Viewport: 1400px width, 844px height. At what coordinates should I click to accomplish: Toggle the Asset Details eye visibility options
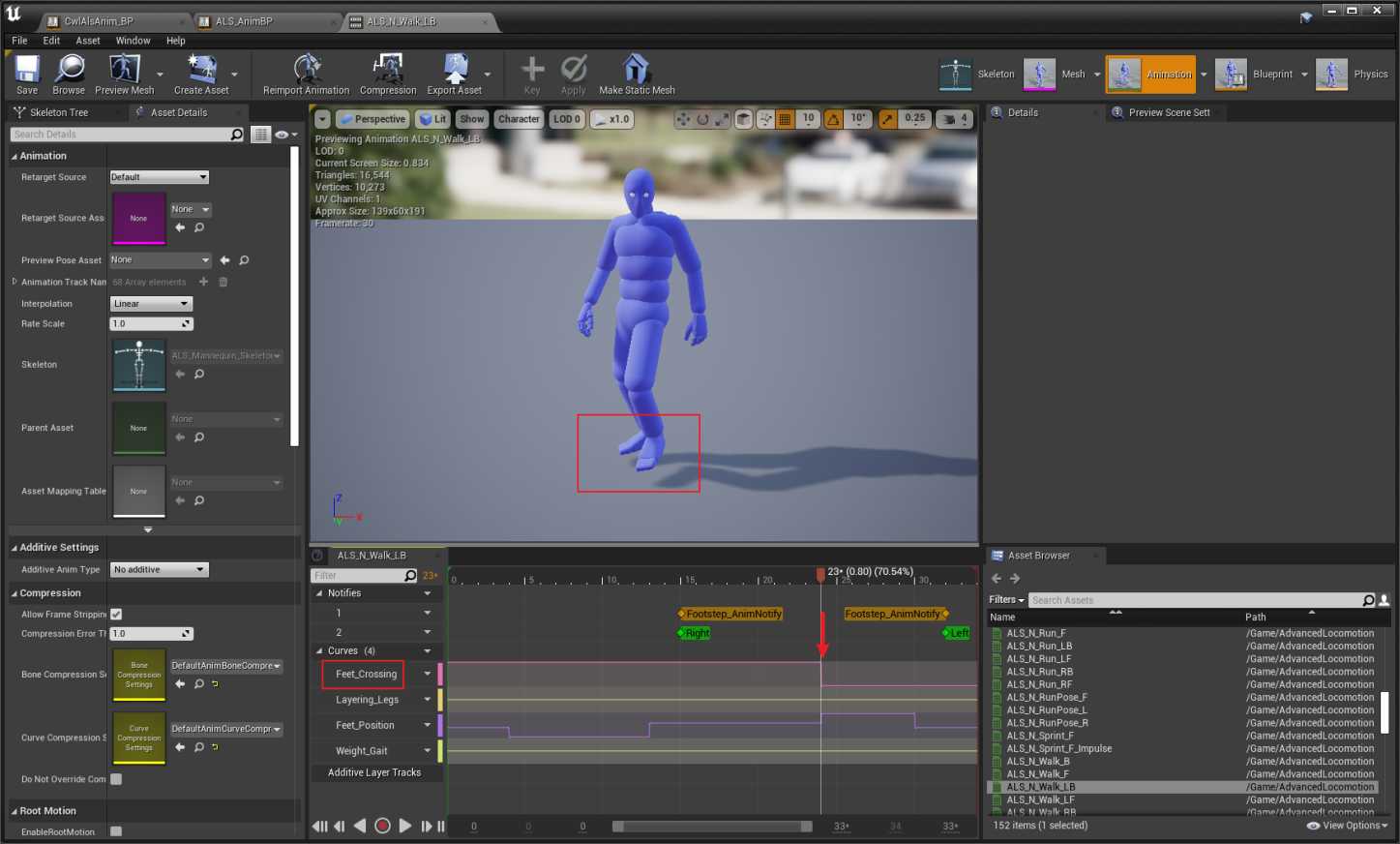[x=286, y=135]
